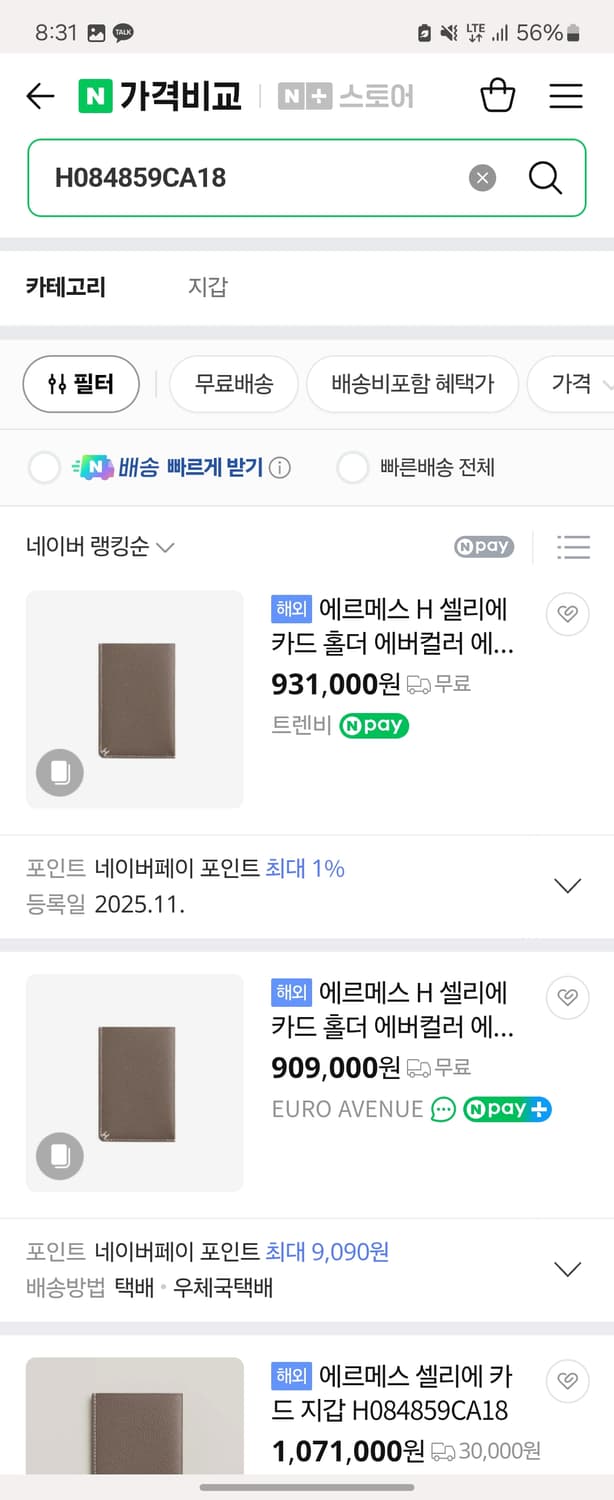Open the shopping cart bag icon
Screen dimensions: 614x1500
coord(497,95)
